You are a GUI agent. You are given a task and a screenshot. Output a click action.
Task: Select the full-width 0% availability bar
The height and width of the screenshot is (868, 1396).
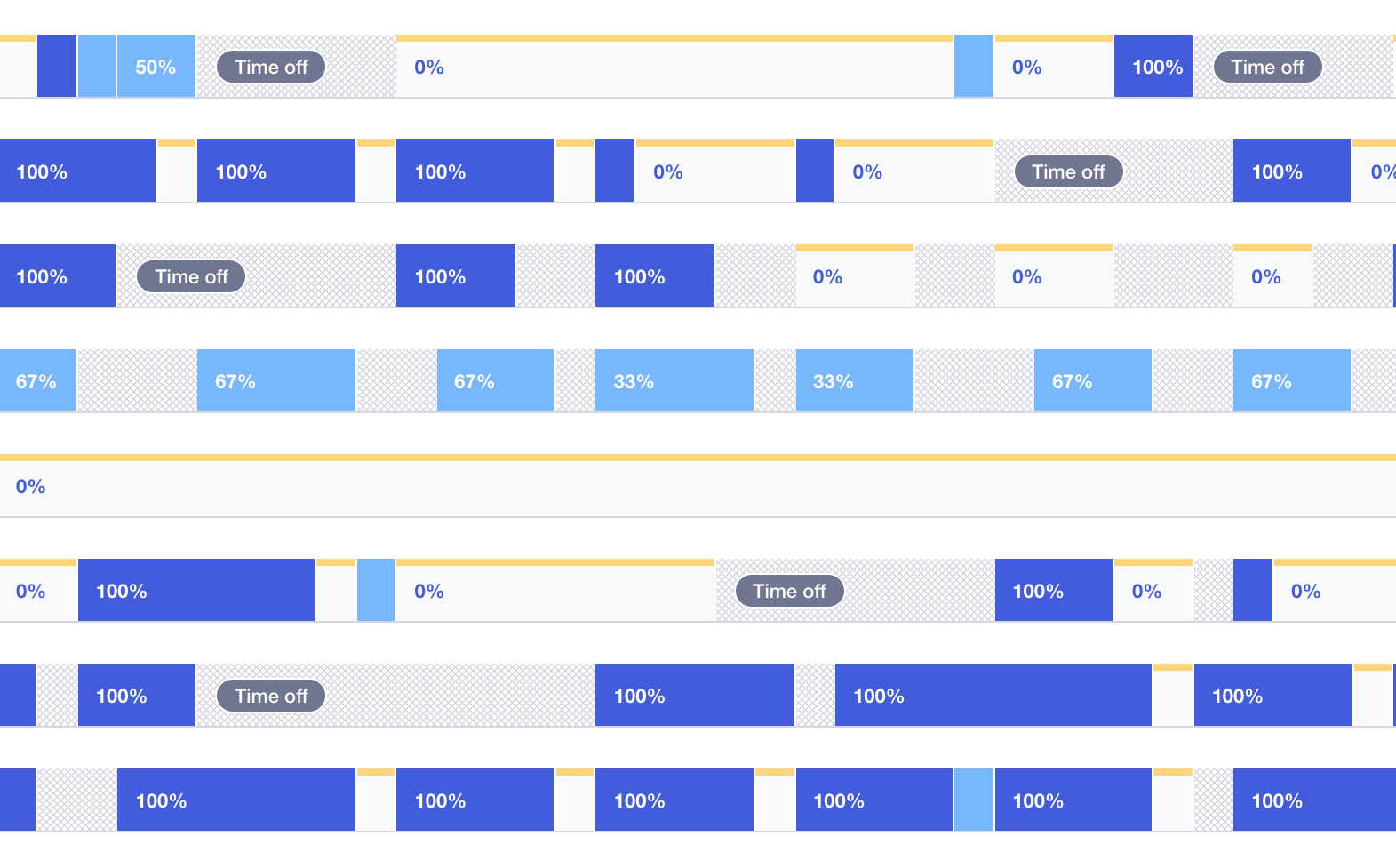pyautogui.click(x=698, y=487)
